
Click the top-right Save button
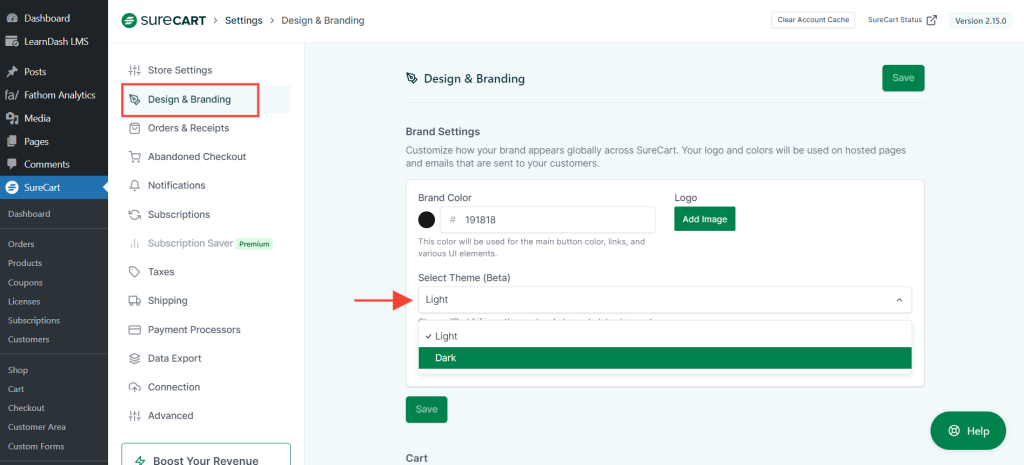(902, 78)
